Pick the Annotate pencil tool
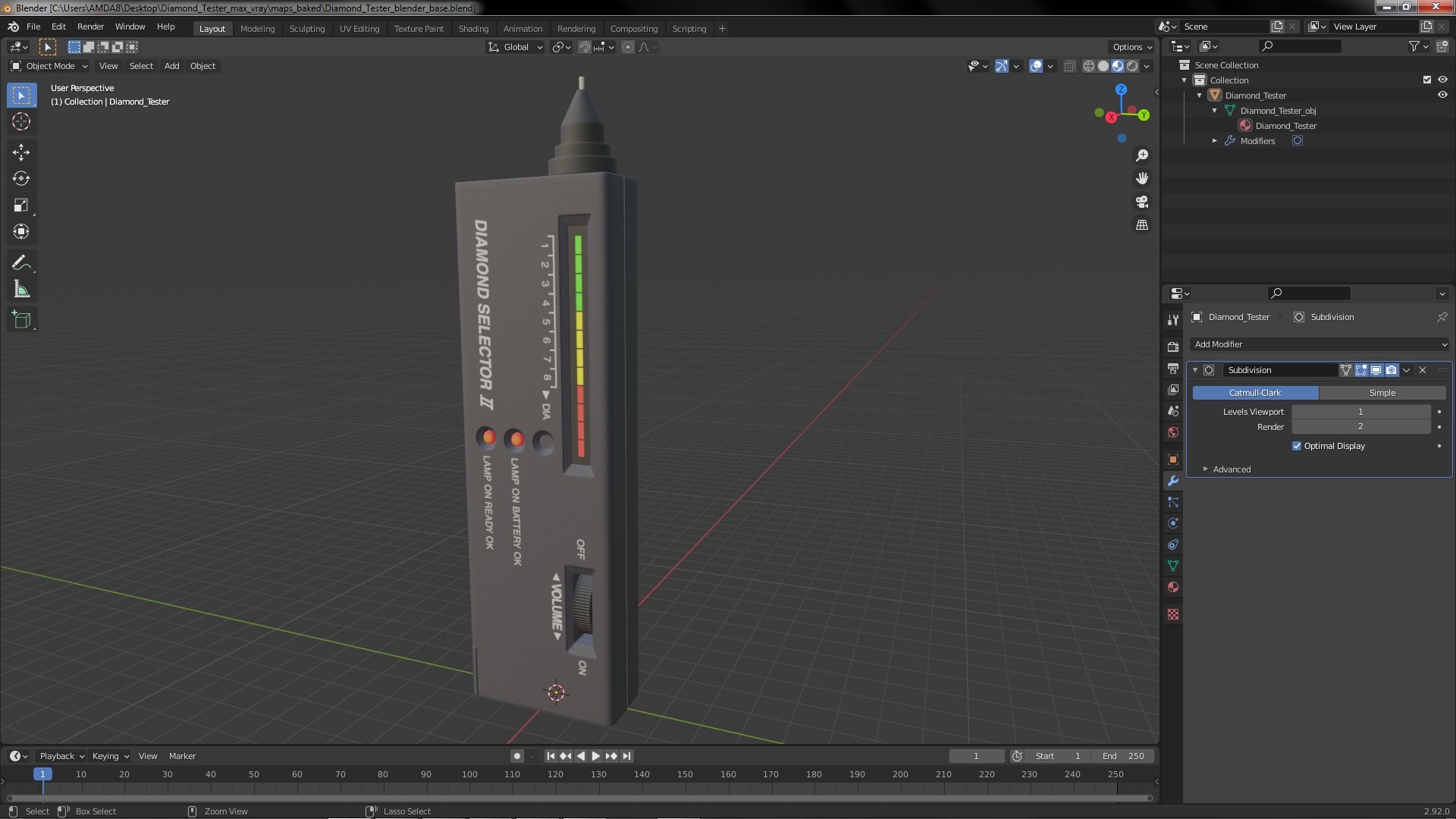 pyautogui.click(x=21, y=263)
